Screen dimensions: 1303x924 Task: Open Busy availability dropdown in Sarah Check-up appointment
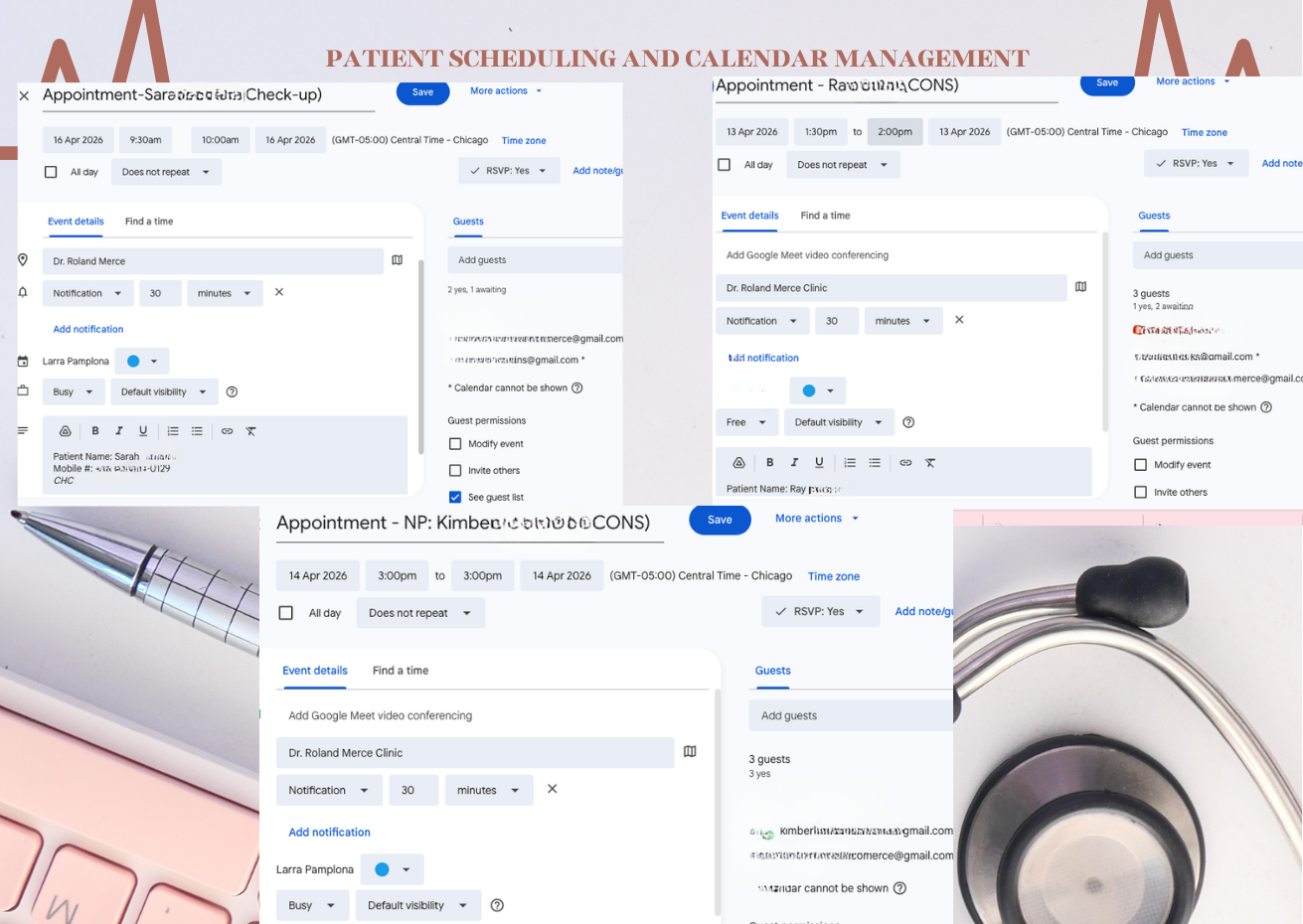point(74,391)
